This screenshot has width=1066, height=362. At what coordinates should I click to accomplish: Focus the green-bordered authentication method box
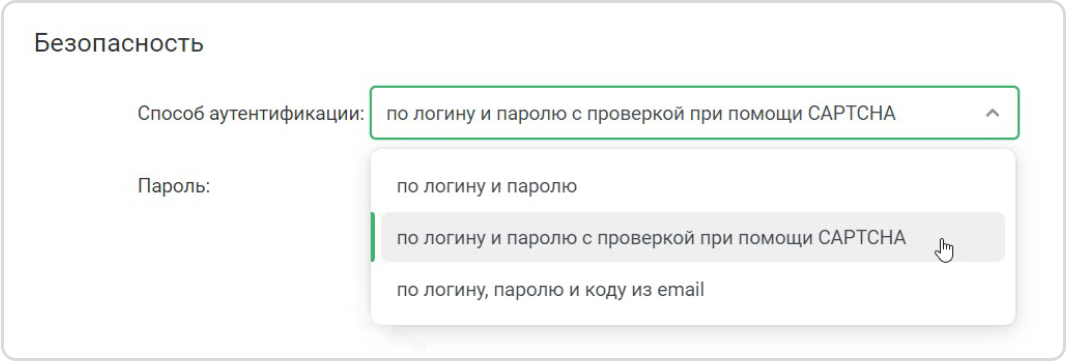tap(694, 113)
